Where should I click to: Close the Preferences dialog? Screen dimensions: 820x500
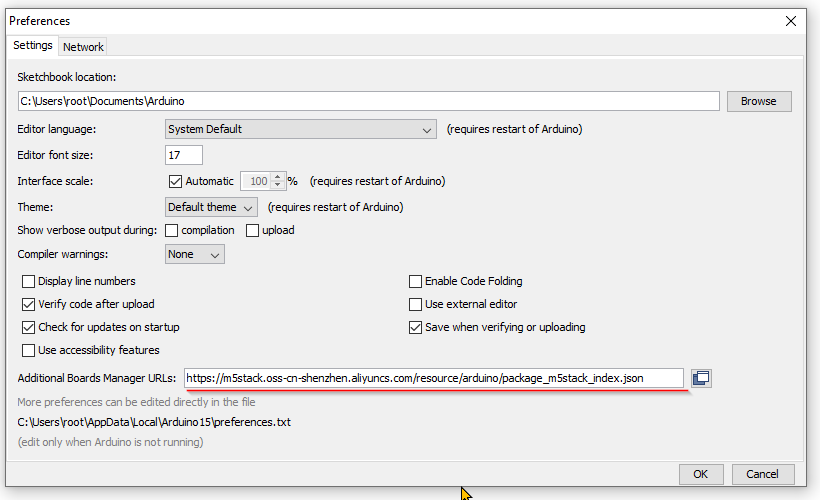coord(791,21)
